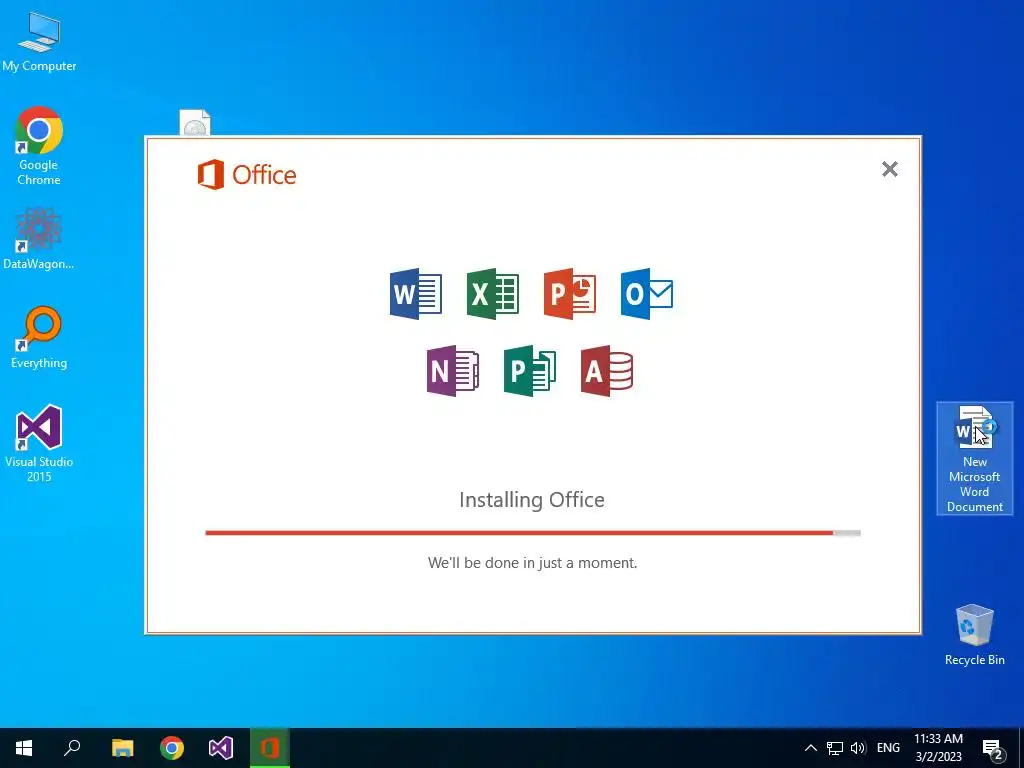Open Visual Studio from the taskbar
1024x768 pixels.
(221, 748)
